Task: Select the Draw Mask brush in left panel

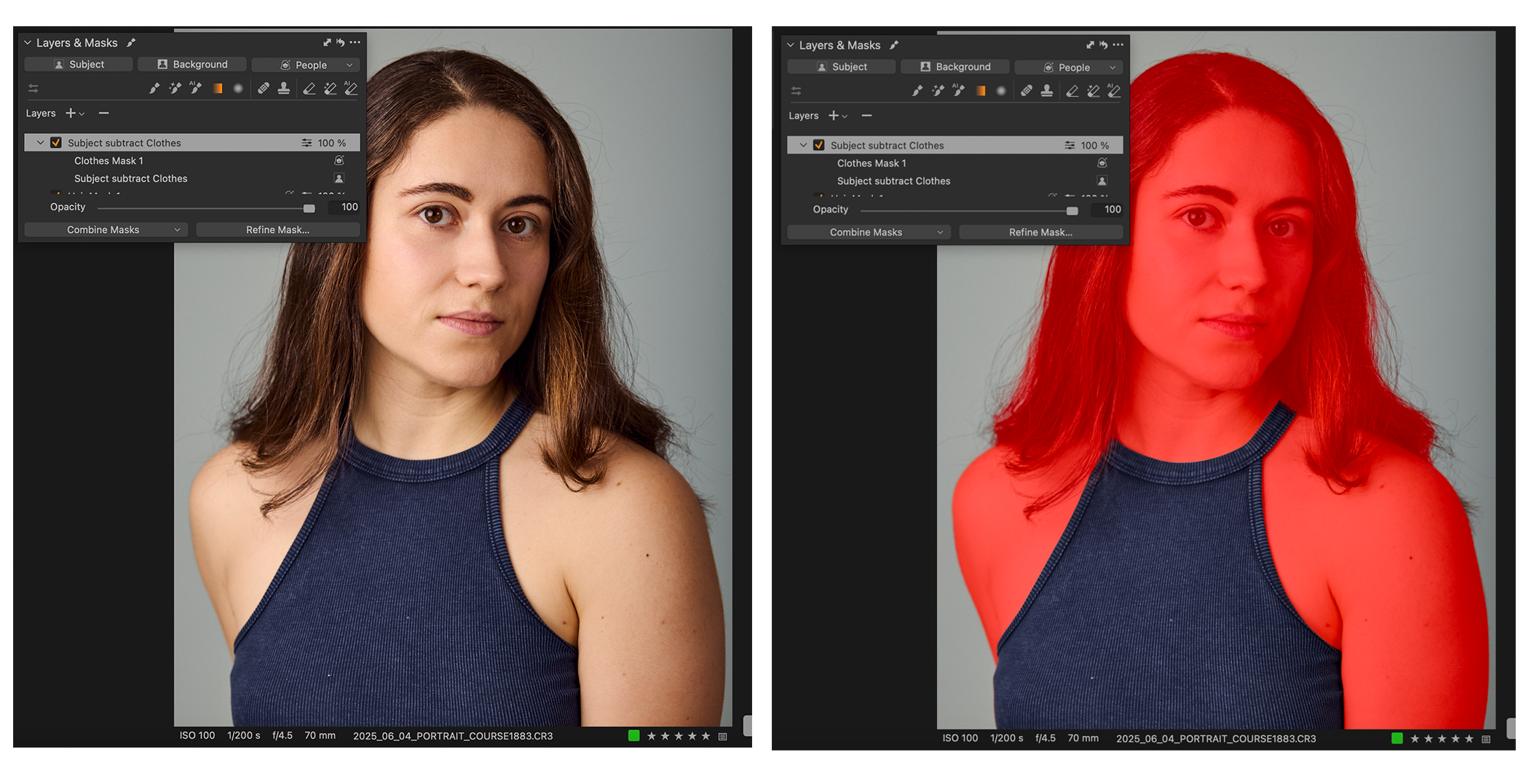Action: click(x=154, y=89)
